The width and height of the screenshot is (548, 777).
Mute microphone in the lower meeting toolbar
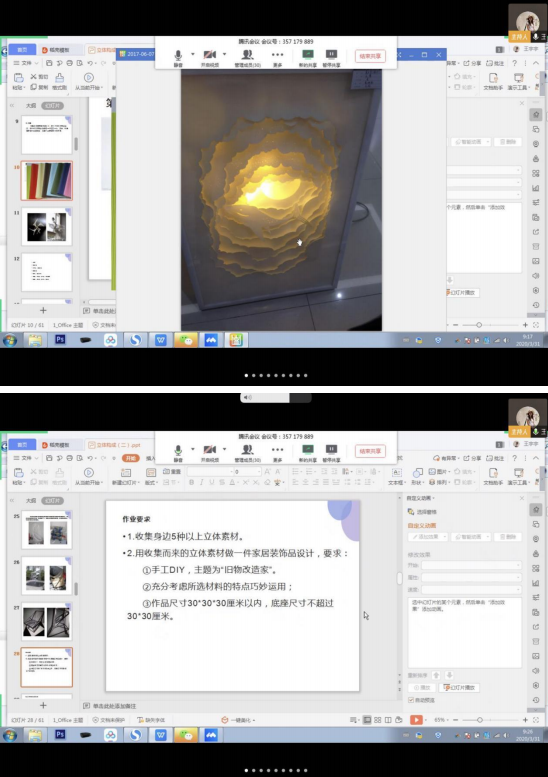(178, 452)
